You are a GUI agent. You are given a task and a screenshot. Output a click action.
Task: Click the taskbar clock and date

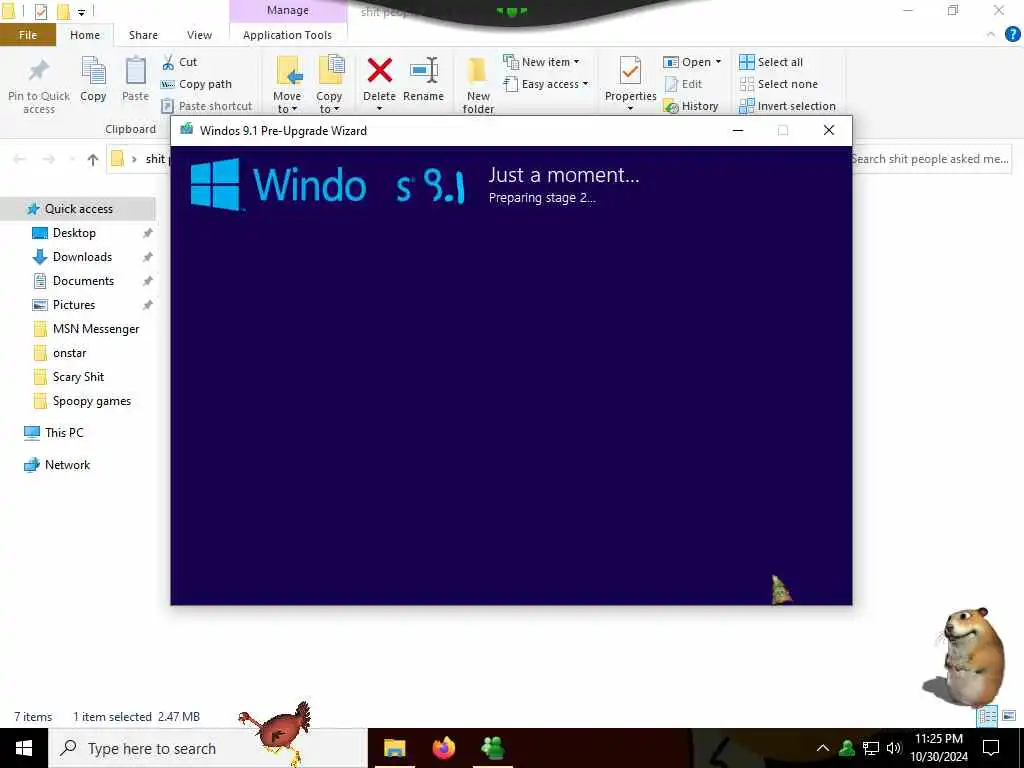939,748
